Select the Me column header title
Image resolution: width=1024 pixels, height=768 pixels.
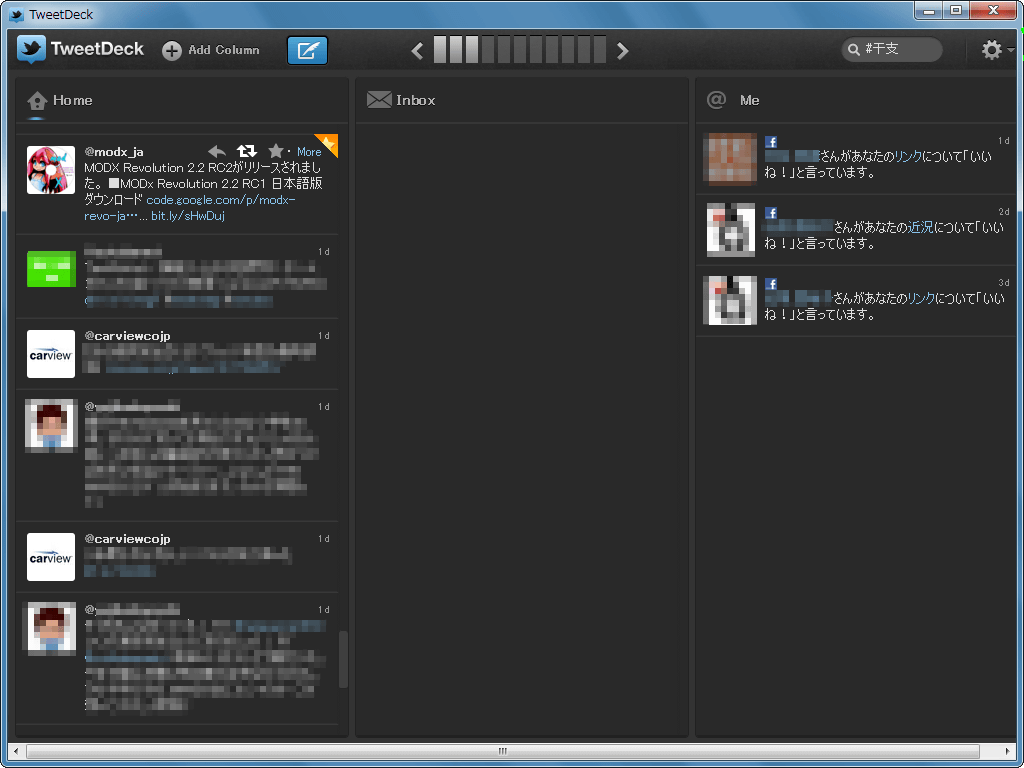750,101
